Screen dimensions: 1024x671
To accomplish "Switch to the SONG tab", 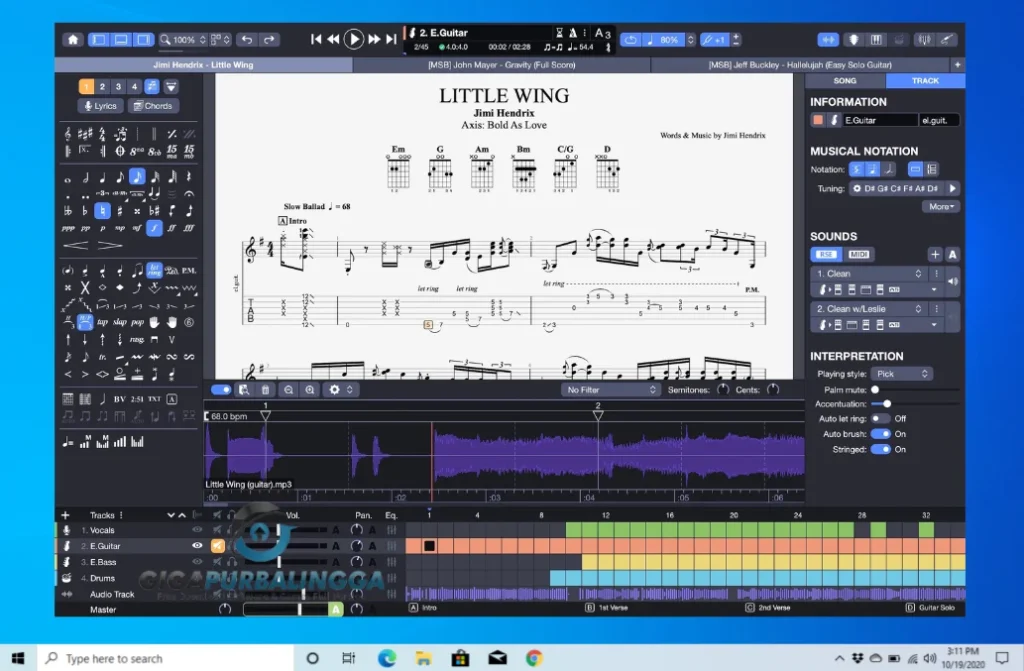I will click(x=845, y=81).
